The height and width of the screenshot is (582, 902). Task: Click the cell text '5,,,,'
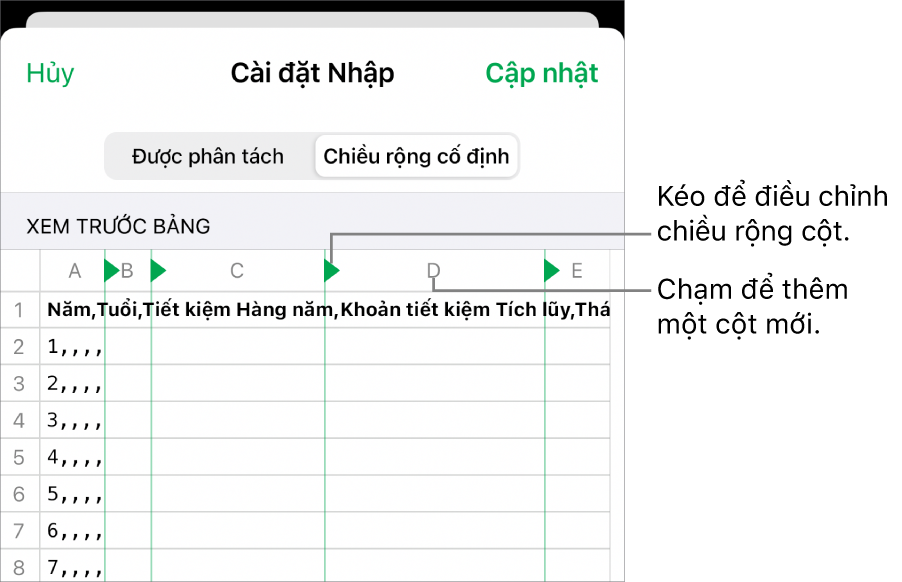click(75, 494)
